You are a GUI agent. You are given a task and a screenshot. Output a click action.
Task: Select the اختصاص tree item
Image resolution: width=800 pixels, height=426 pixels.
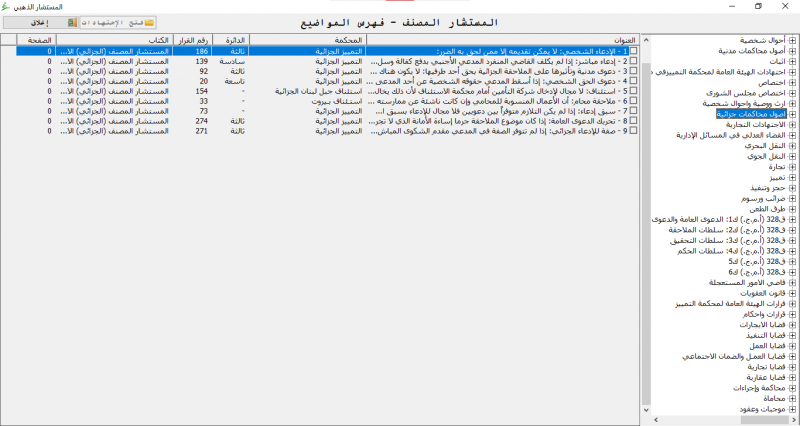[773, 83]
